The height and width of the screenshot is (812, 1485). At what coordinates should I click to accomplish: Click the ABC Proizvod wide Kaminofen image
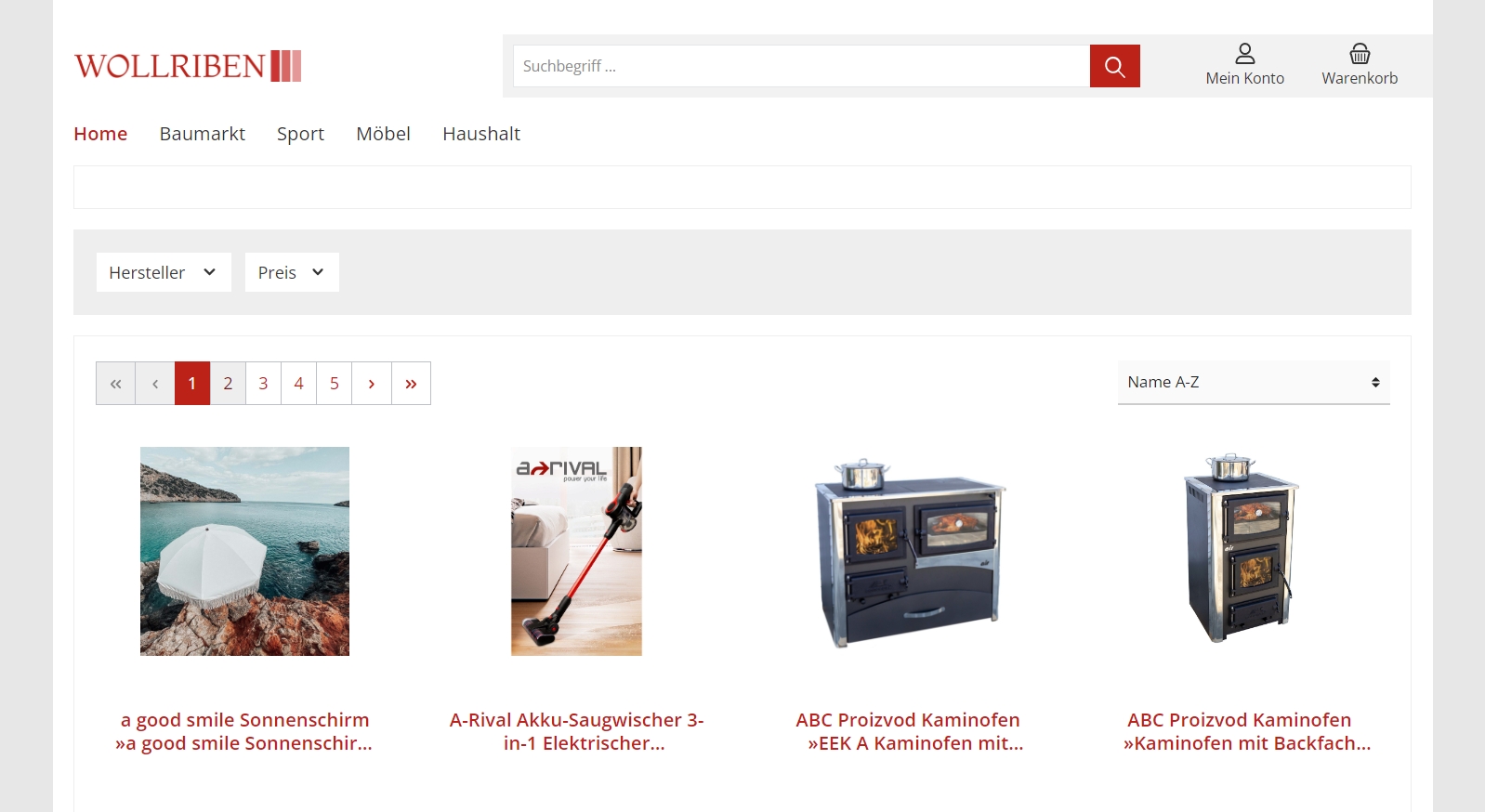909,551
